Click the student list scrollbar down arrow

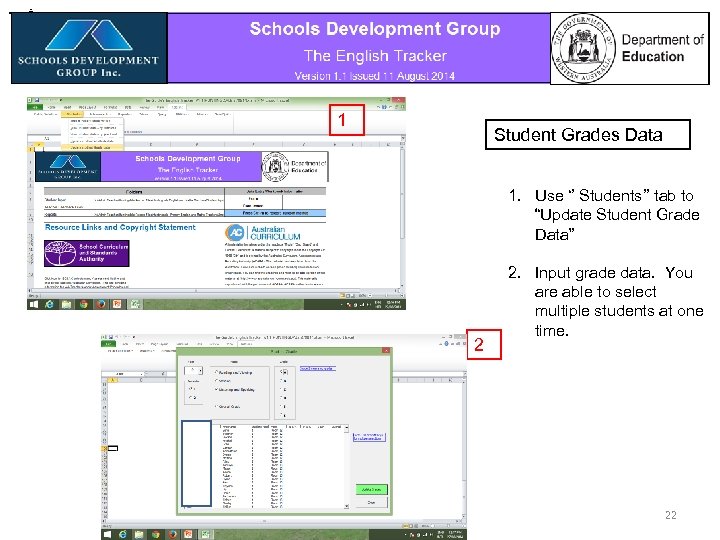click(346, 506)
